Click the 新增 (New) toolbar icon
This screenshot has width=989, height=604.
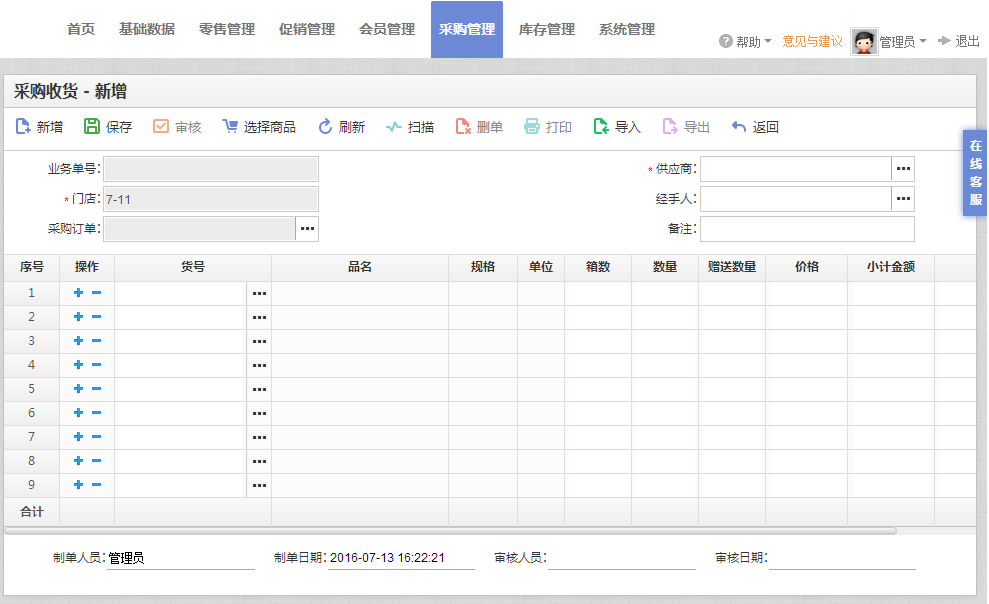coord(23,127)
